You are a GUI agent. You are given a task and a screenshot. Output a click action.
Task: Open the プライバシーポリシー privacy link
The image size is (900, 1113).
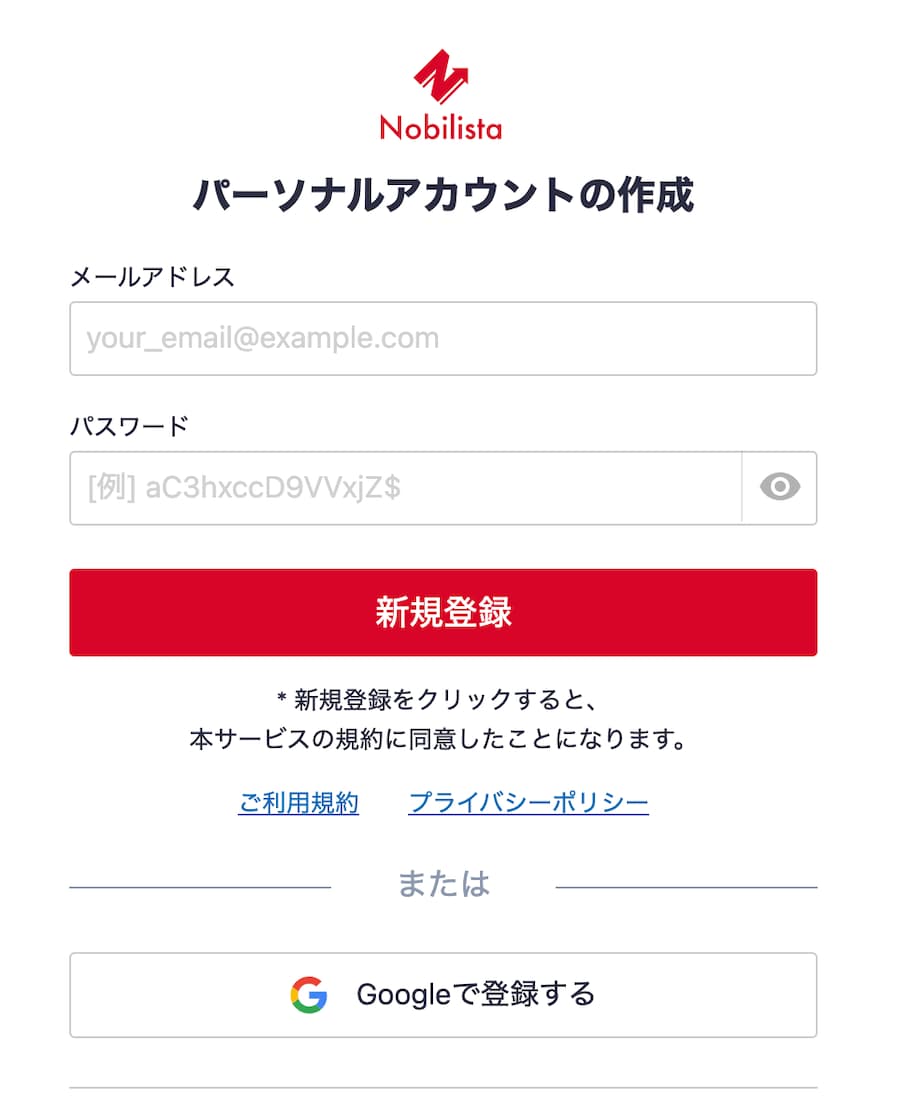(x=528, y=802)
